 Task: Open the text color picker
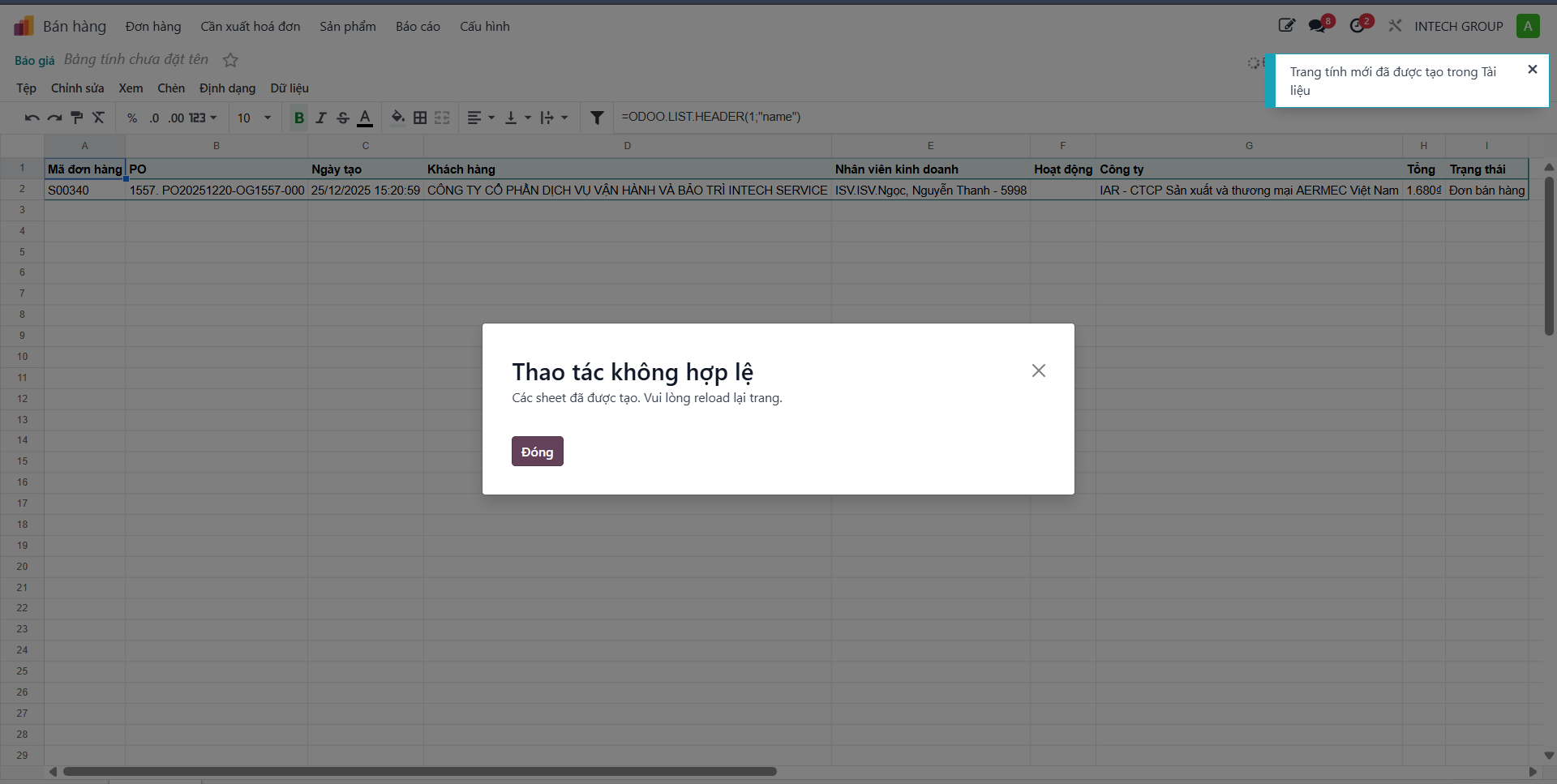click(365, 118)
